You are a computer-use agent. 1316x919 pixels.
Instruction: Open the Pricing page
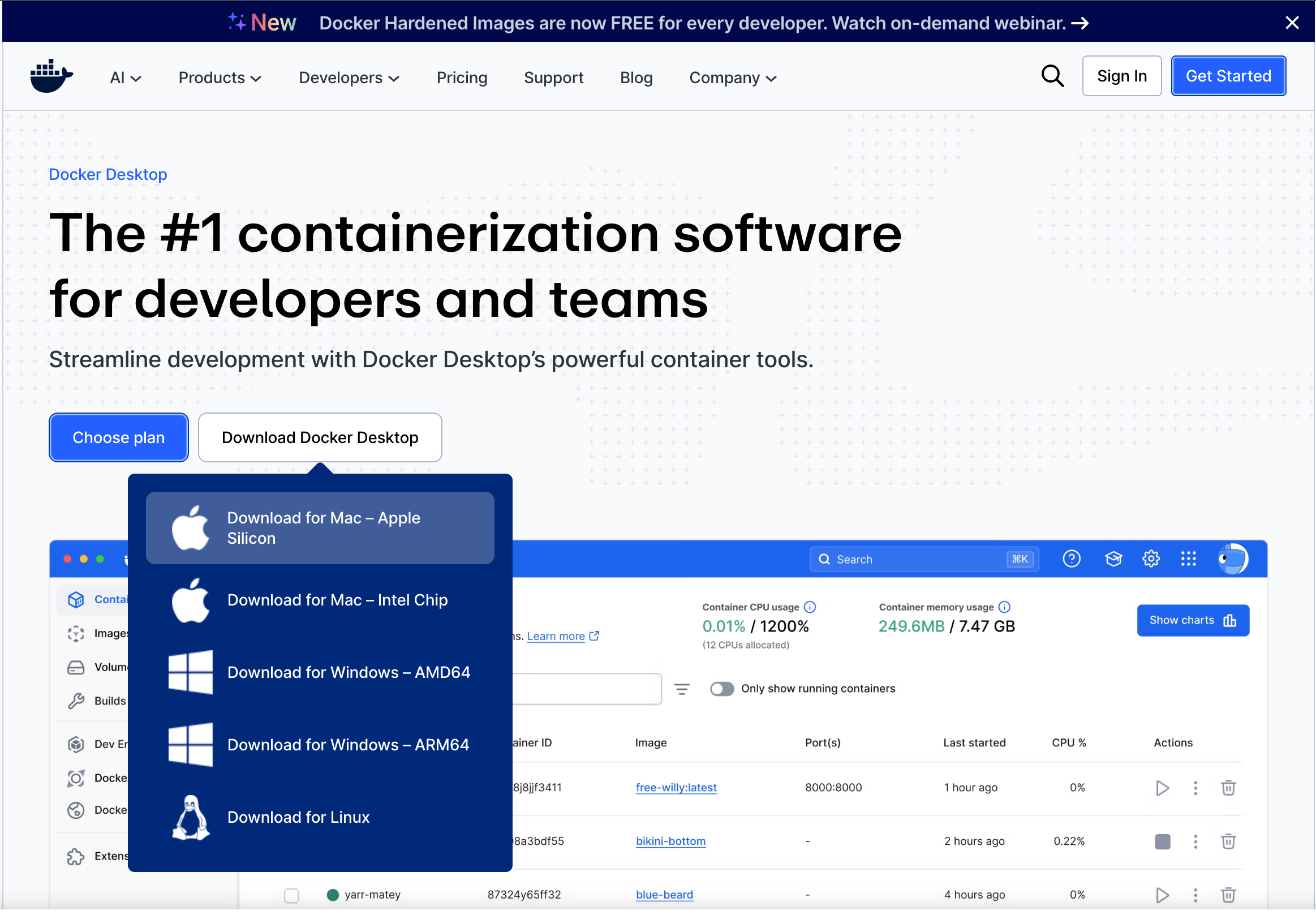(x=462, y=78)
